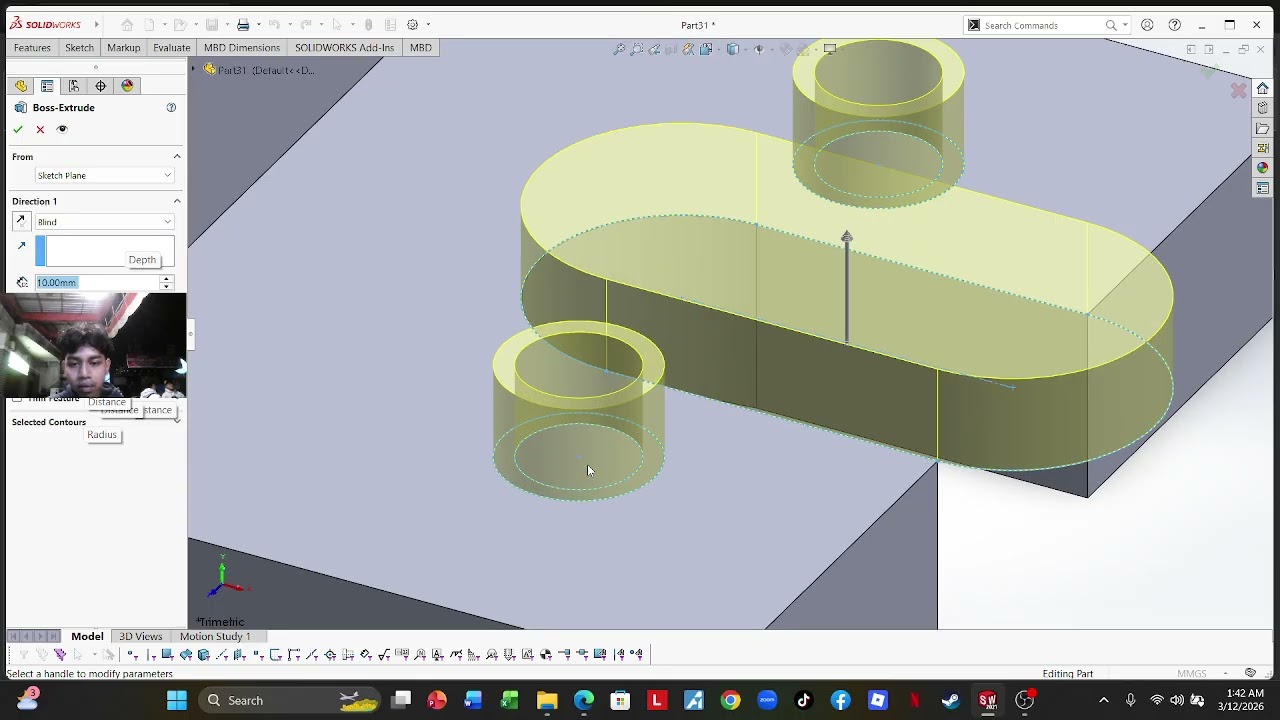The height and width of the screenshot is (720, 1280).
Task: Open the Hide/Show Items icon
Action: tap(759, 49)
